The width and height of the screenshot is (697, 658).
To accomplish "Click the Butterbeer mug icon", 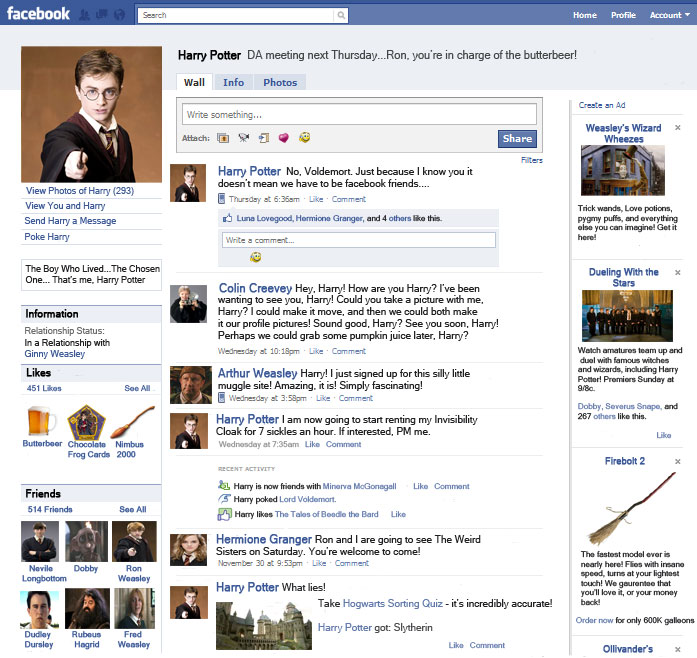I will (41, 421).
